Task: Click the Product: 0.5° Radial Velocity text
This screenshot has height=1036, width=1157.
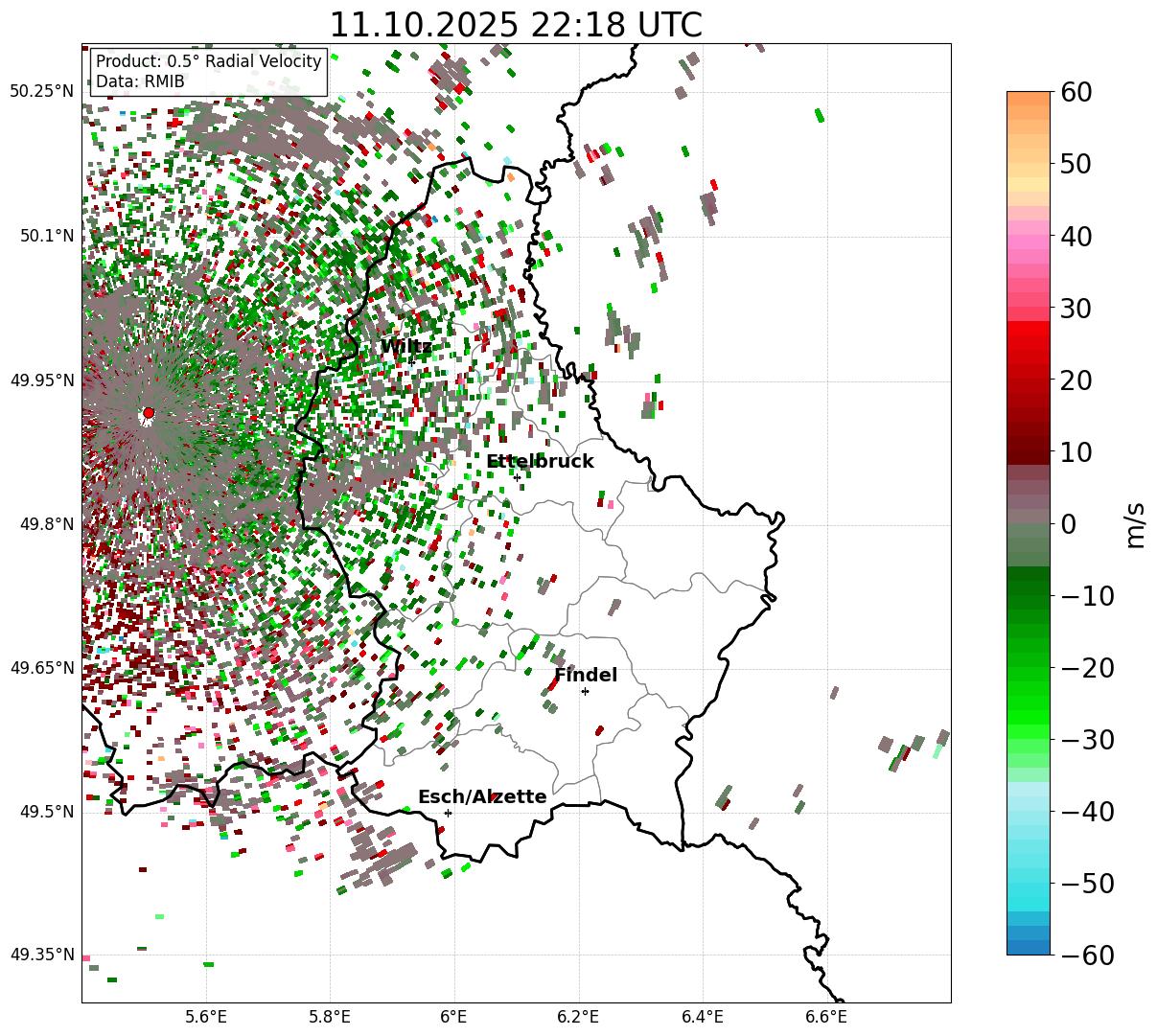Action: [209, 61]
